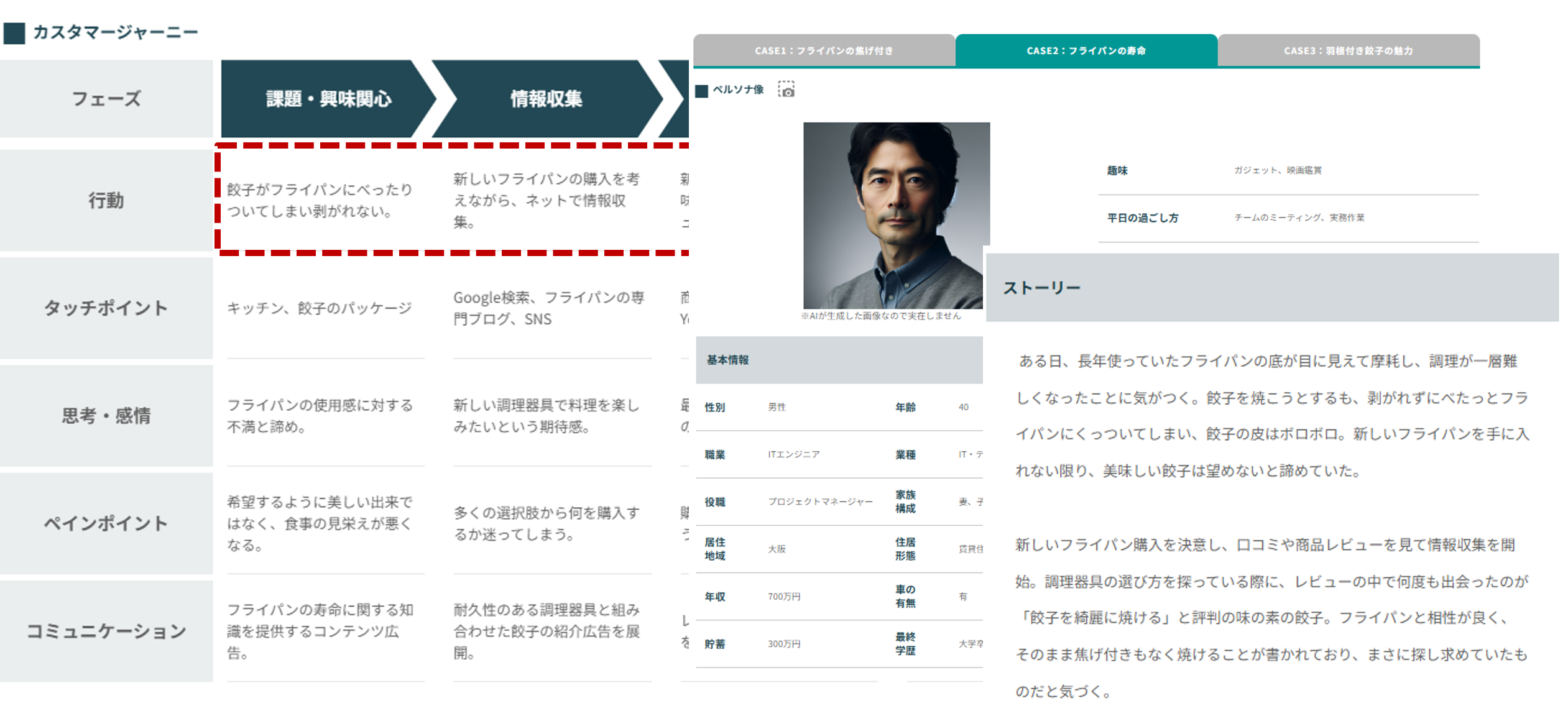Click the 情報収集 phase arrow
The image size is (1568, 716).
(546, 98)
